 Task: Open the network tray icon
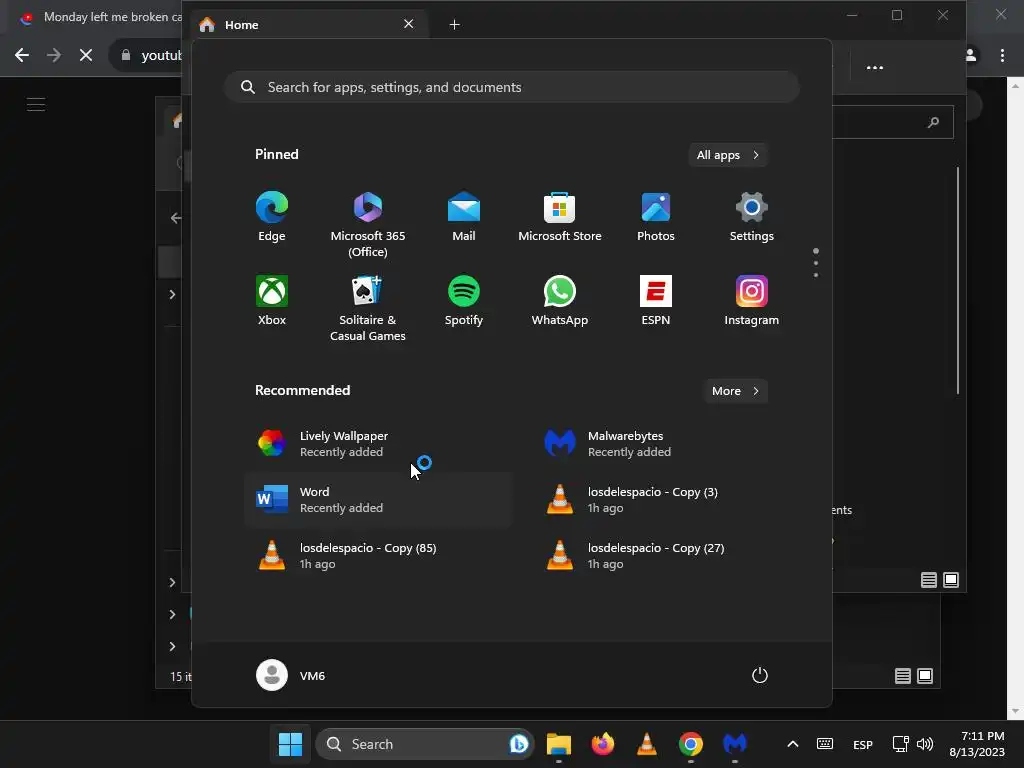point(901,744)
